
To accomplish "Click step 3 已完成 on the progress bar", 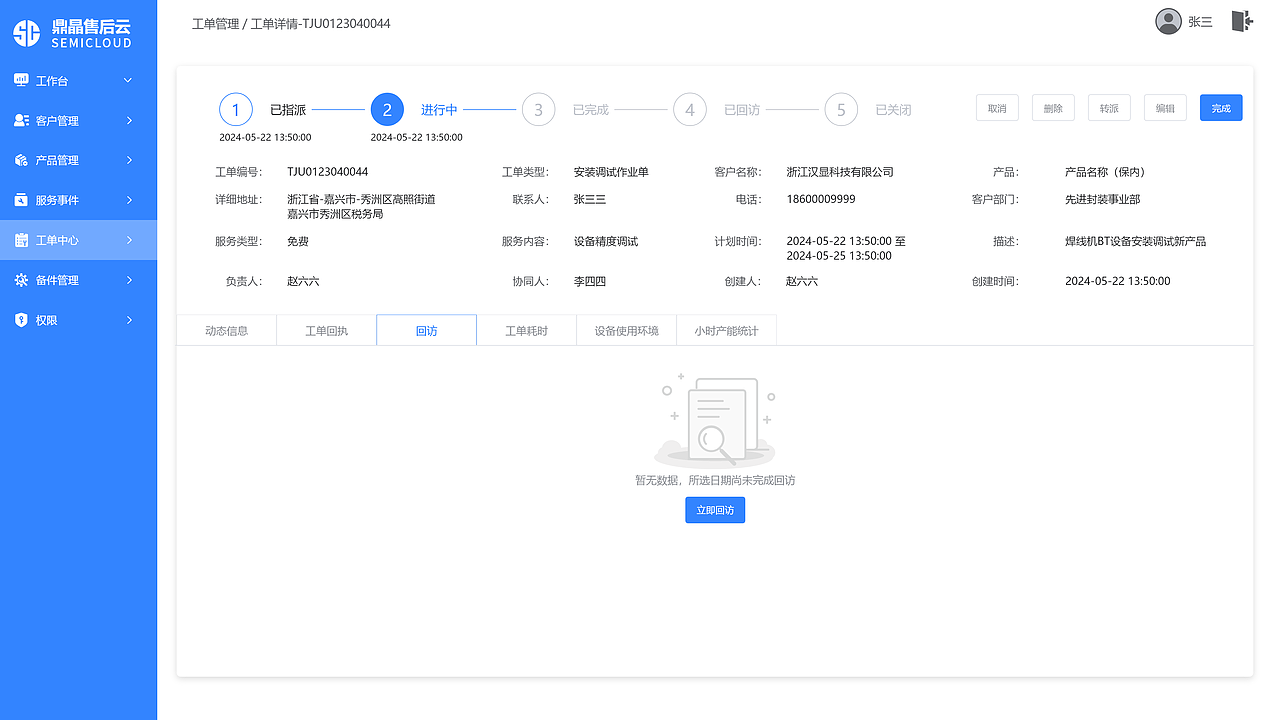I will (538, 109).
